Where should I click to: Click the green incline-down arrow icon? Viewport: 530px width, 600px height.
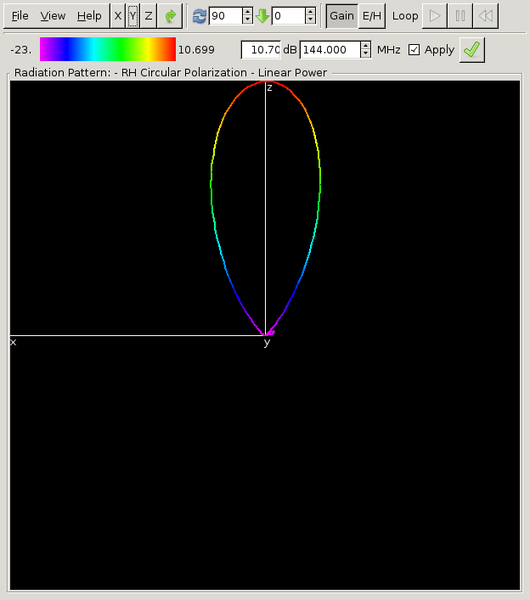263,16
